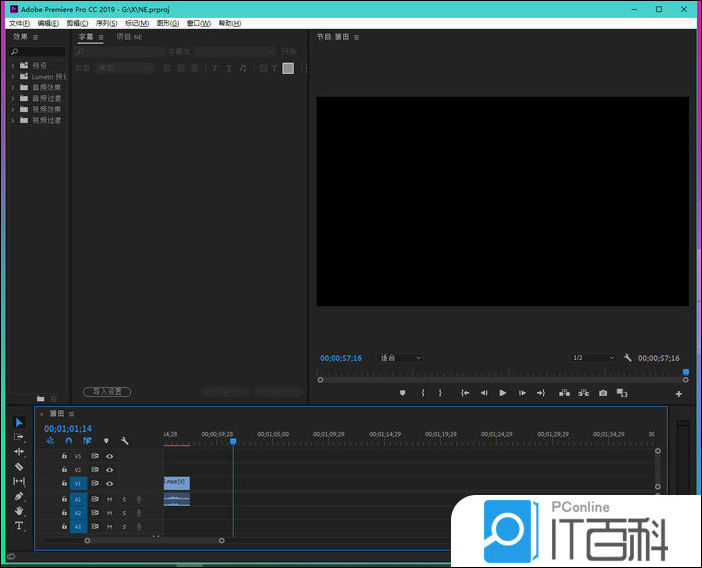
Task: Click the Export Frame camera icon
Action: click(x=602, y=393)
